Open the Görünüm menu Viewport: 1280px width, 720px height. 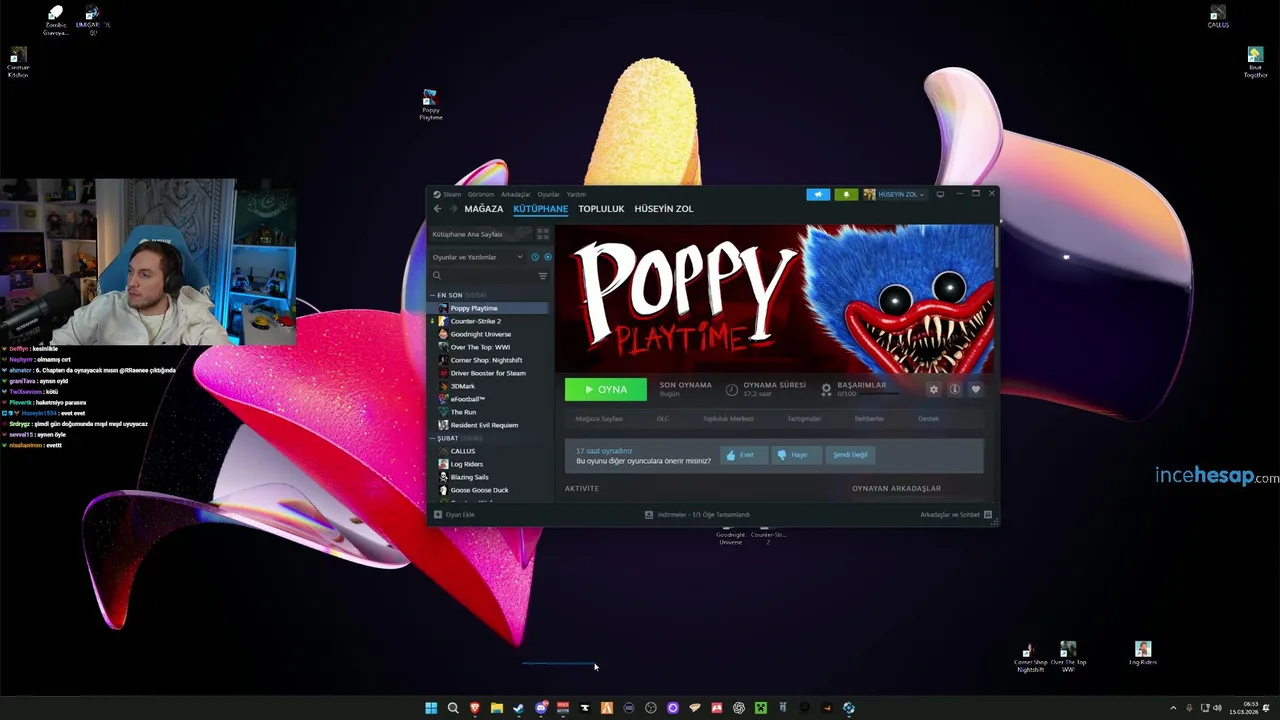[x=481, y=194]
